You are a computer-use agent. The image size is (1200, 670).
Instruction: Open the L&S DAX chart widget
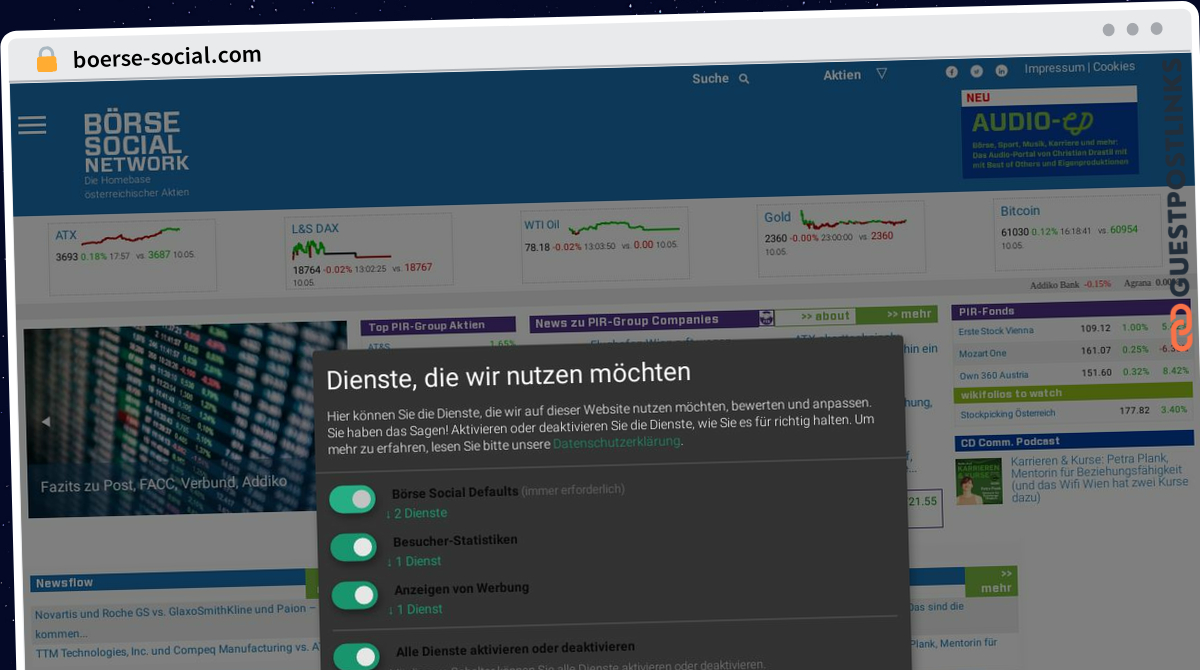pyautogui.click(x=370, y=252)
